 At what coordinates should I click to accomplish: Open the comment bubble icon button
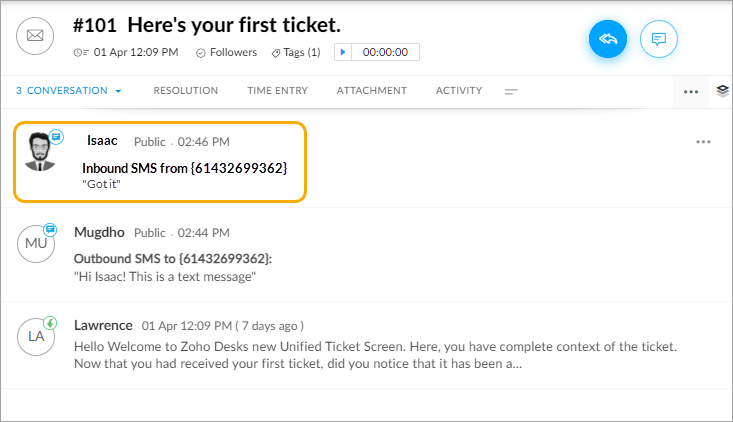pos(659,39)
